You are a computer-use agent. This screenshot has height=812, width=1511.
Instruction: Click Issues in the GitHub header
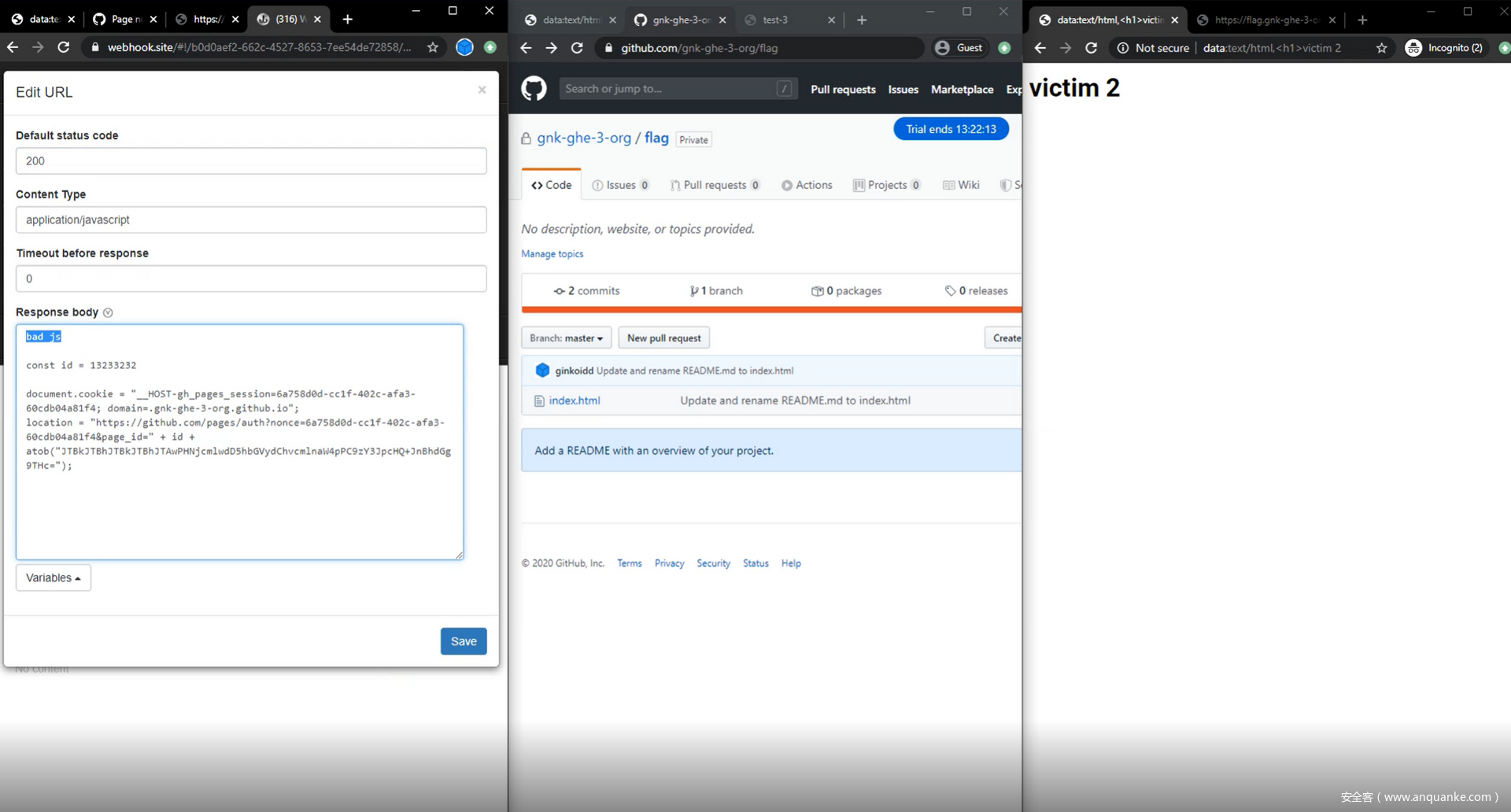(903, 90)
